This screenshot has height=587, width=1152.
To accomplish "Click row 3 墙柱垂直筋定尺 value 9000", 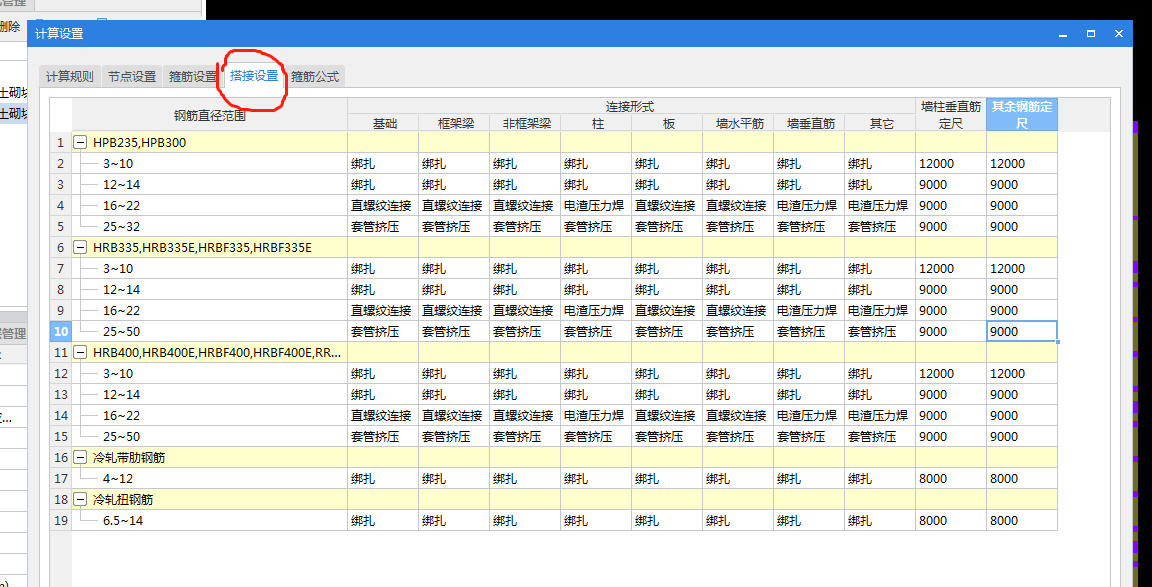I will pos(951,184).
